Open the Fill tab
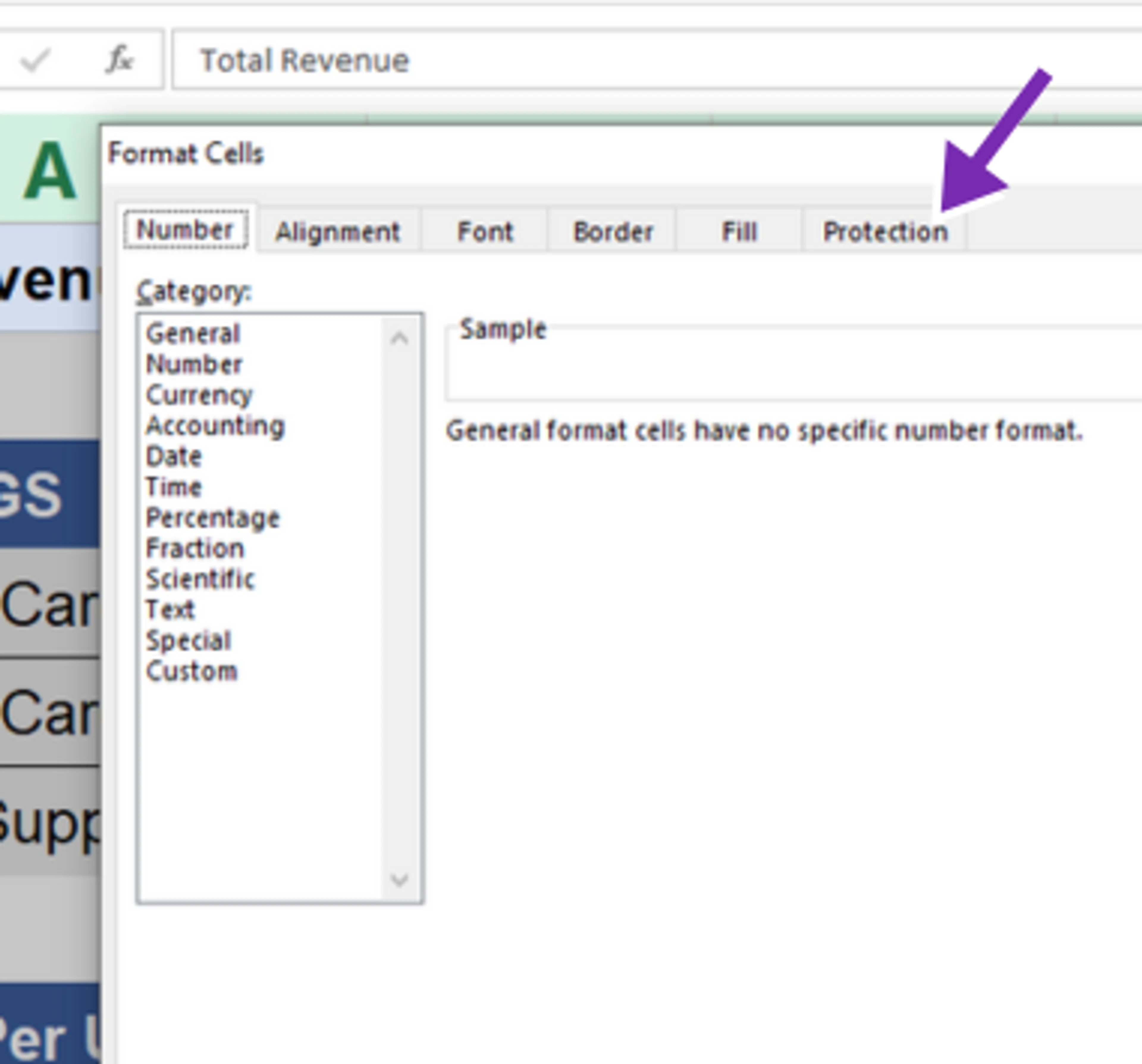1142x1064 pixels. coord(739,232)
